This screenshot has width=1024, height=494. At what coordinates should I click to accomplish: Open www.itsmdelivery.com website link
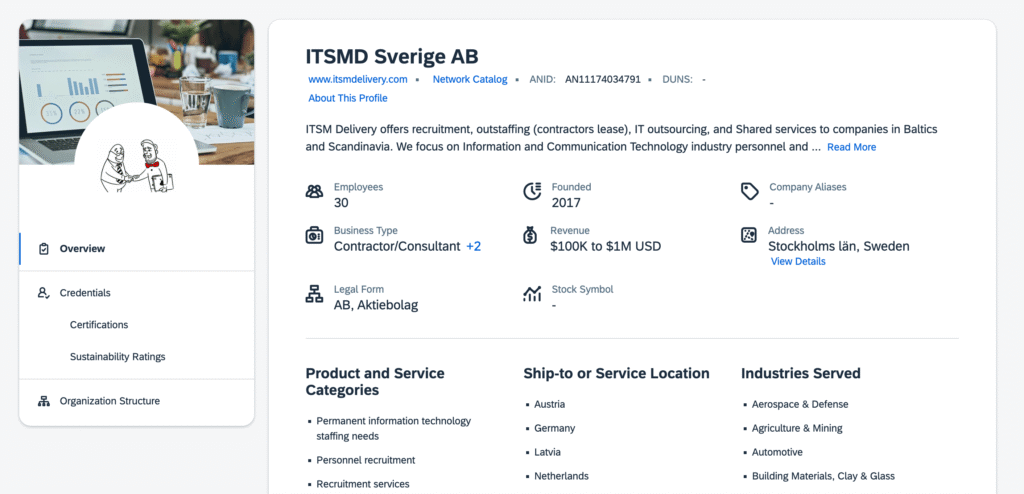pyautogui.click(x=358, y=79)
